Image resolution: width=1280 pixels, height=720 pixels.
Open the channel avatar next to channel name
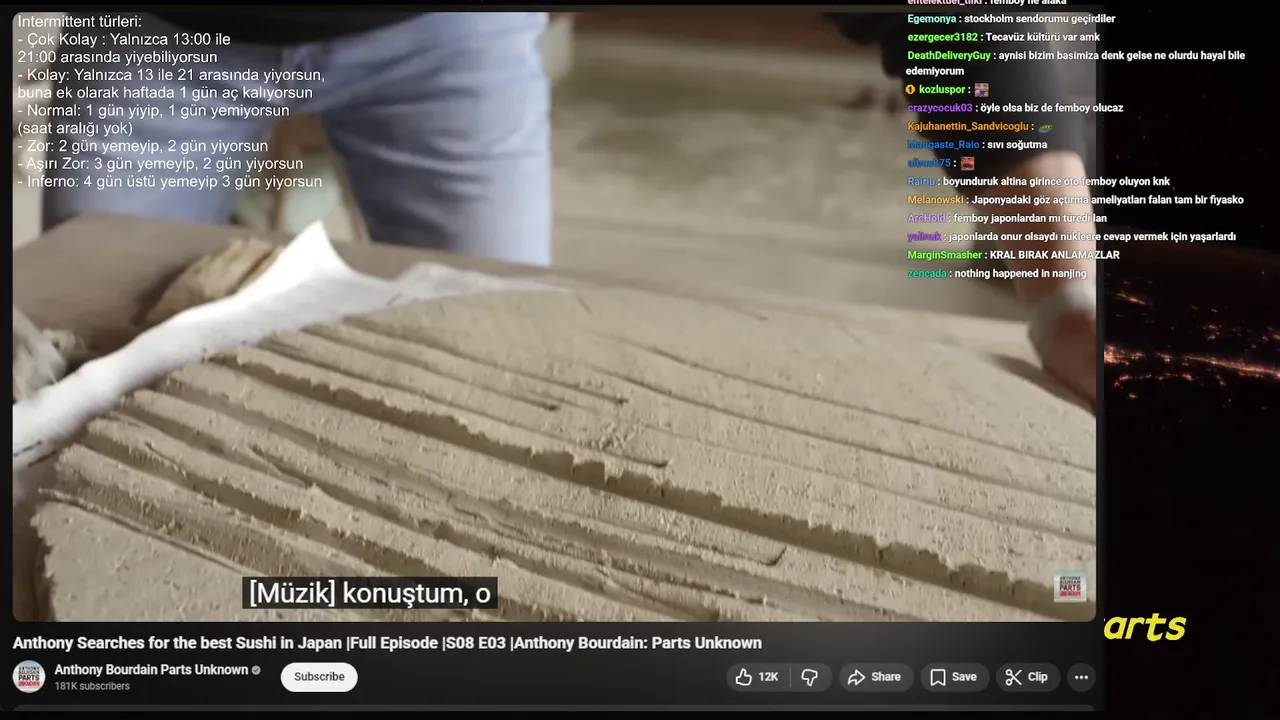(x=29, y=677)
